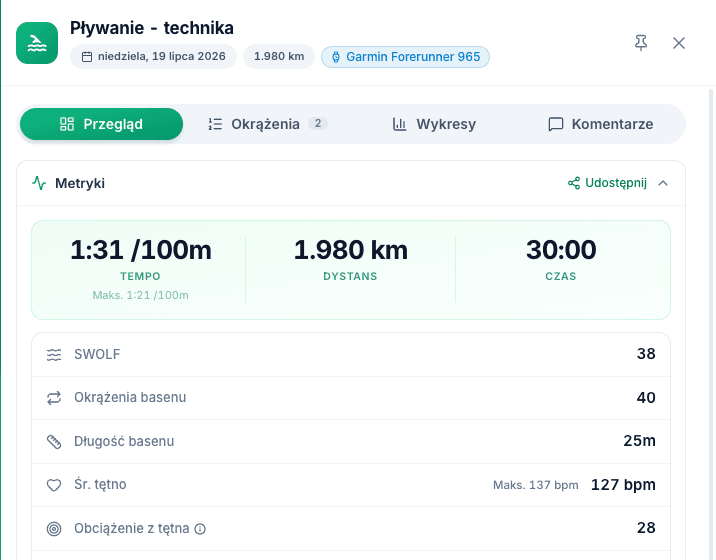Viewport: 716px width, 560px height.
Task: Click the Maks. 137 bpm text
Action: pyautogui.click(x=536, y=485)
